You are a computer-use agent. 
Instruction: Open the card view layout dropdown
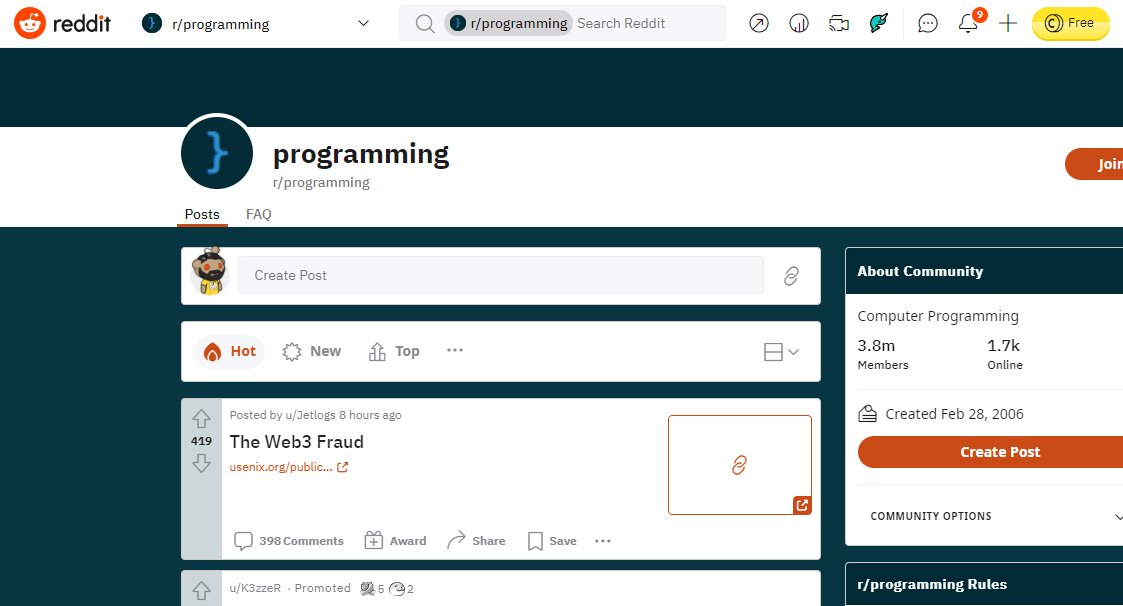click(x=781, y=352)
